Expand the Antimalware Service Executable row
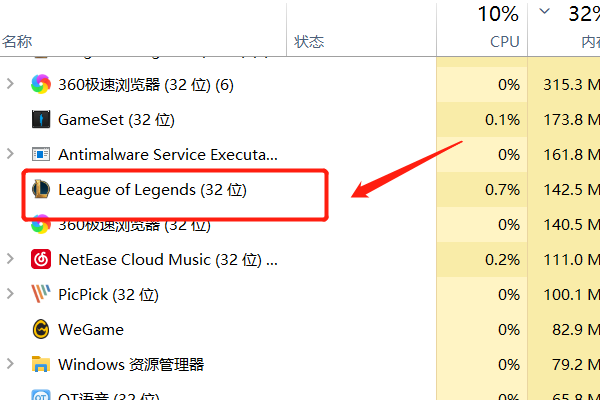 point(10,154)
